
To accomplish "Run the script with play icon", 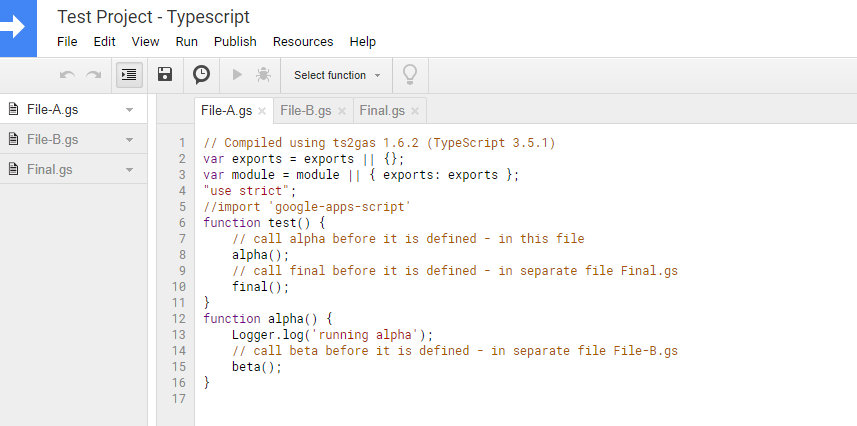I will click(237, 75).
